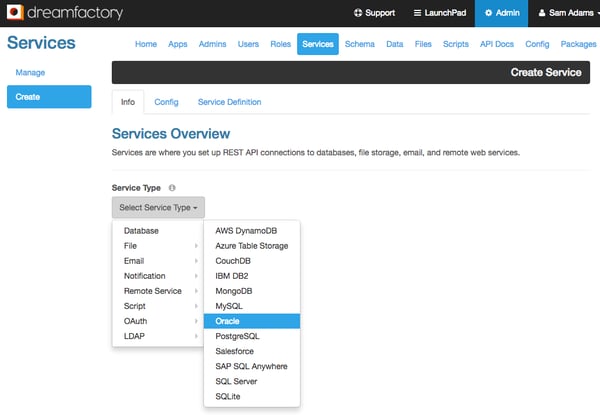Go to the Home tab

coord(146,44)
